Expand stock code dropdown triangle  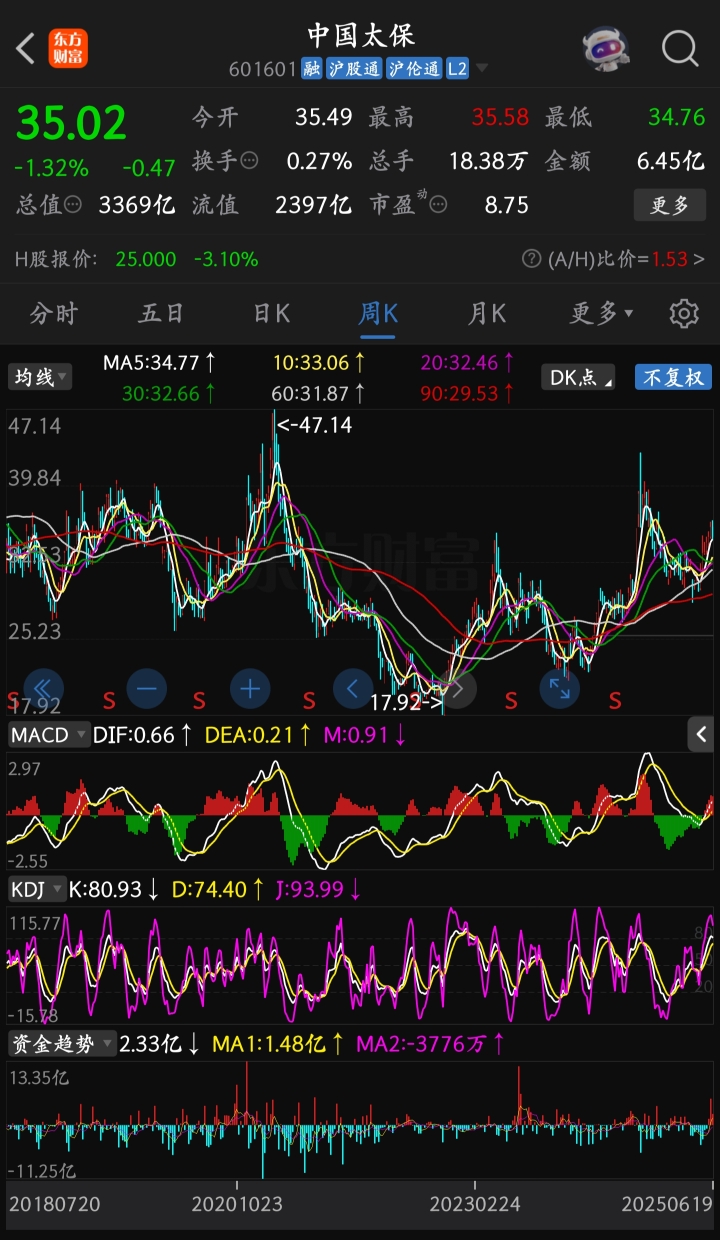pos(482,69)
